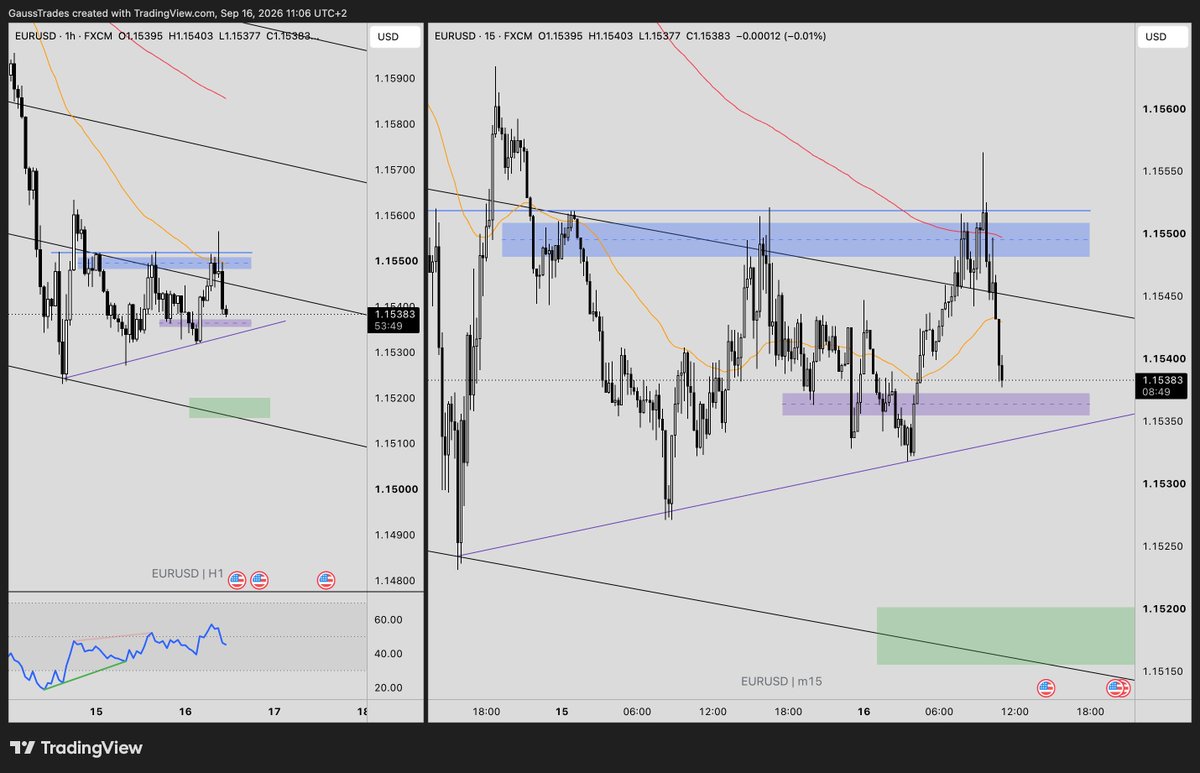Click price label 1.15800 on 1h axis
1200x773 pixels.
click(x=396, y=125)
